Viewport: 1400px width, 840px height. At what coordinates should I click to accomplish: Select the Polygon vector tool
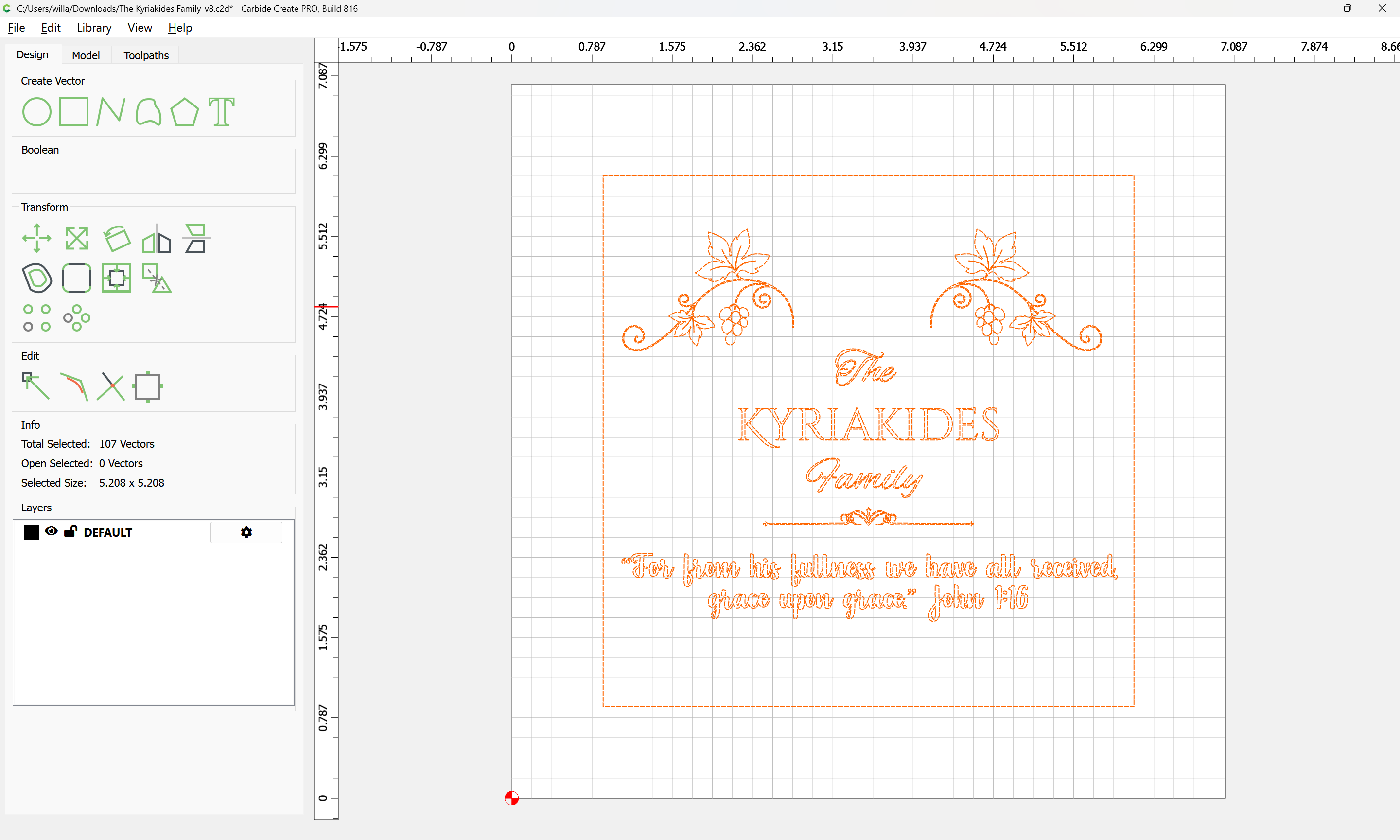tap(185, 111)
